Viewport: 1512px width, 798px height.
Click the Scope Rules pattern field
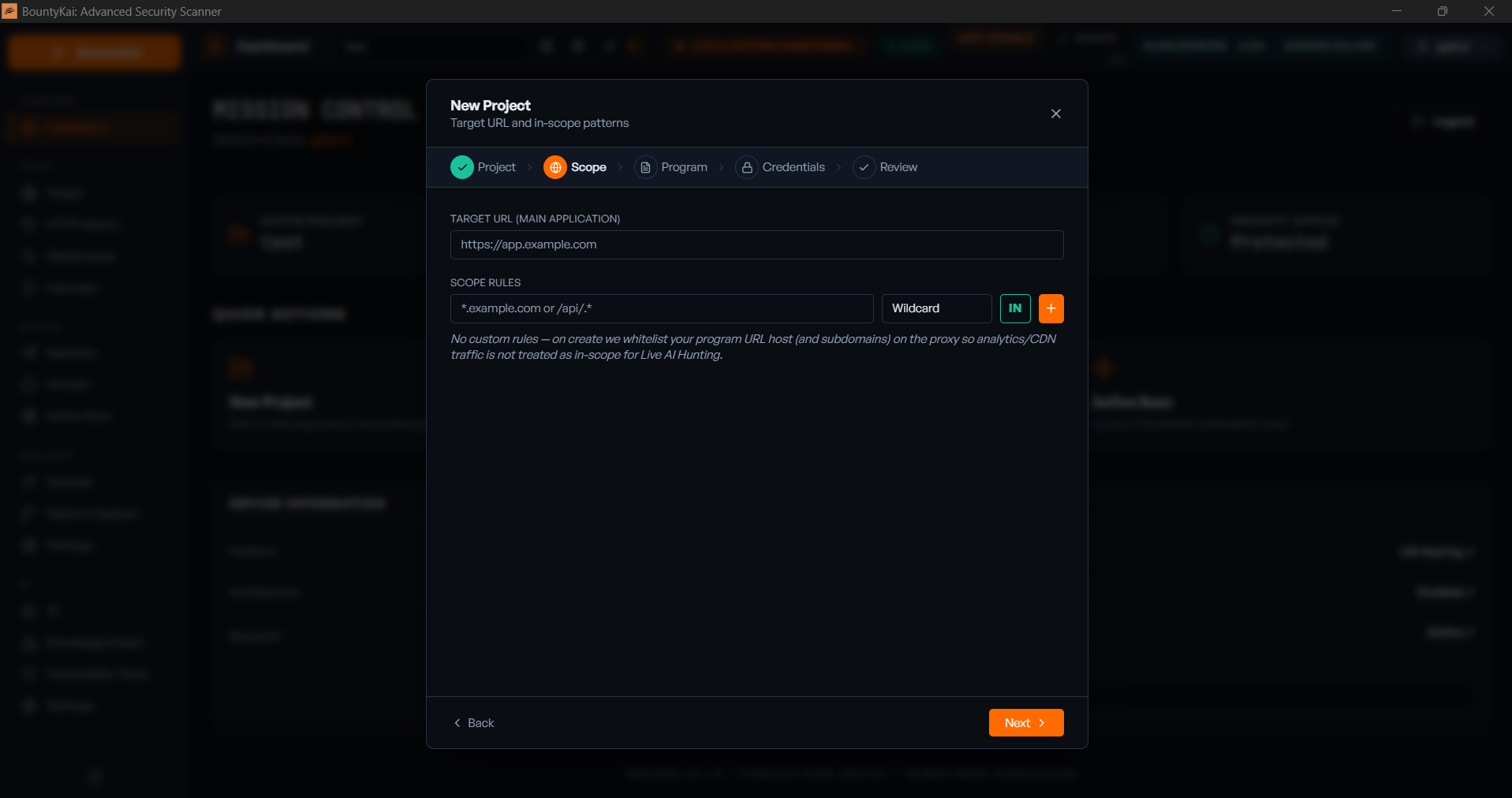coord(661,308)
